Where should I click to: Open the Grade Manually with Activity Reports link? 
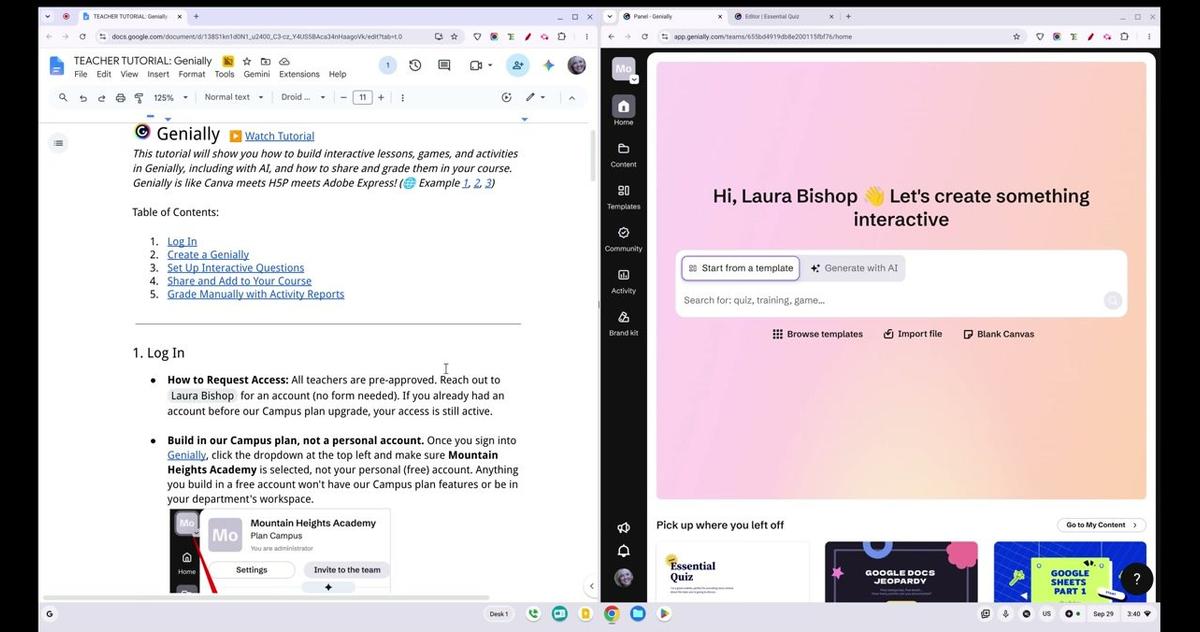255,294
